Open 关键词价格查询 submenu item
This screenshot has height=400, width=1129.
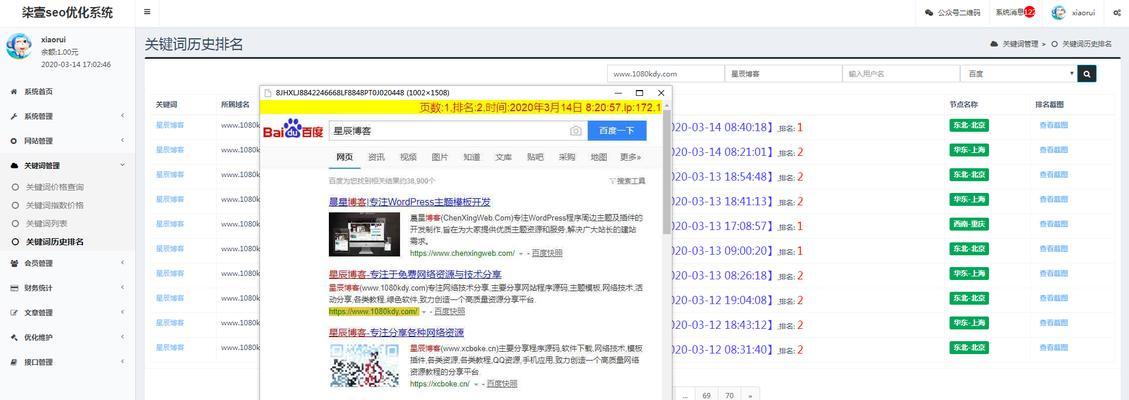pos(55,187)
